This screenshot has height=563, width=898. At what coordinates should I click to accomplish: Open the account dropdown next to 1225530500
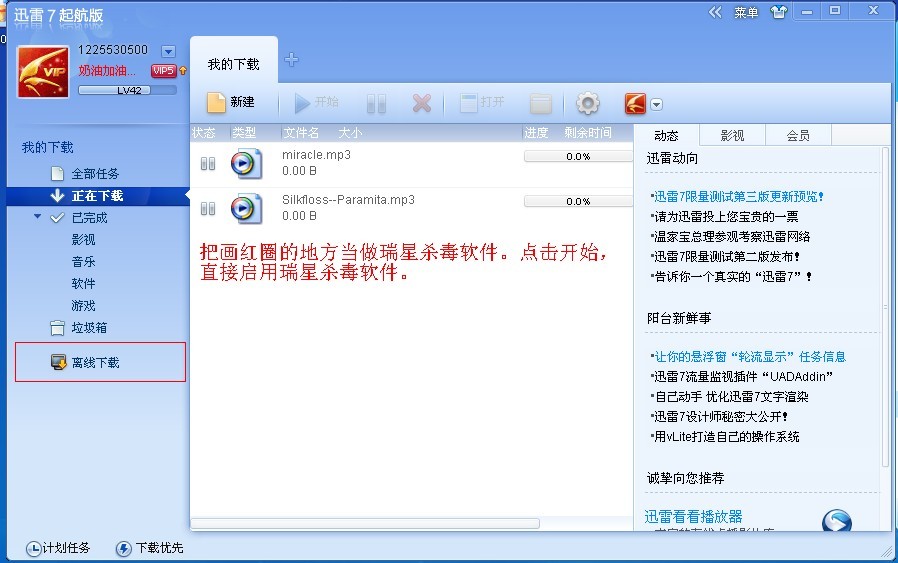click(168, 52)
